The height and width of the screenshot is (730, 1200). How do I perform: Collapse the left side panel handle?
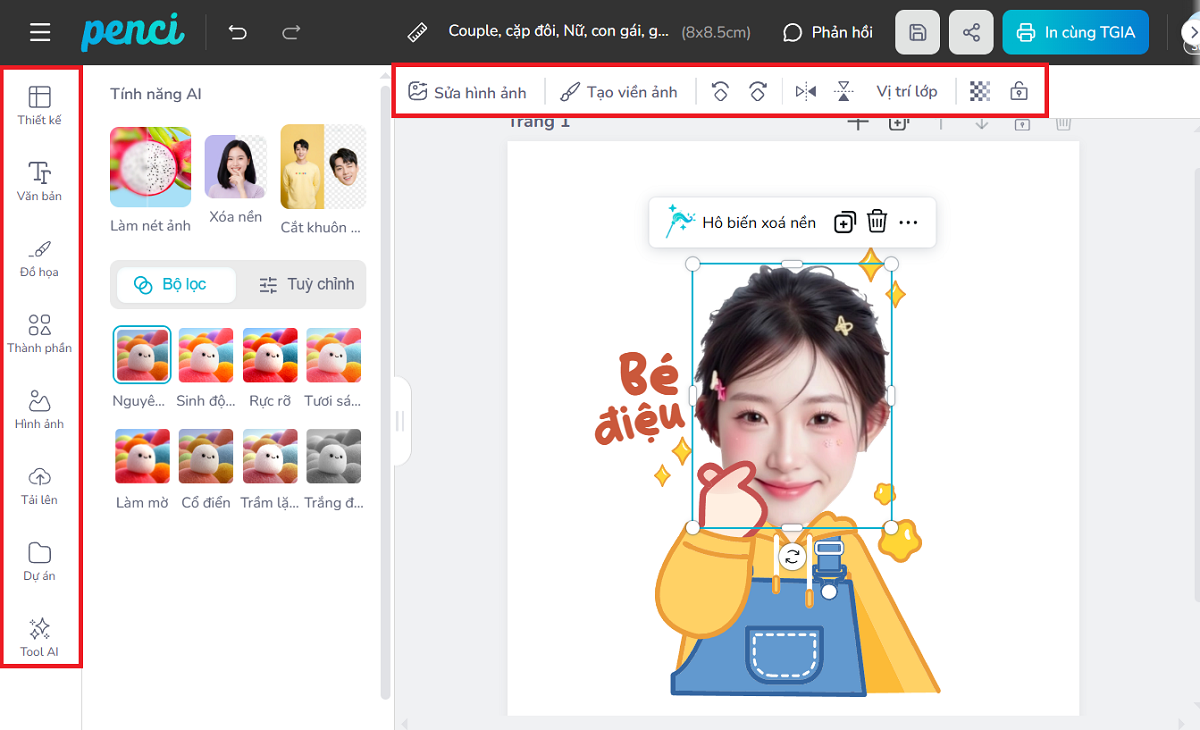click(x=400, y=421)
